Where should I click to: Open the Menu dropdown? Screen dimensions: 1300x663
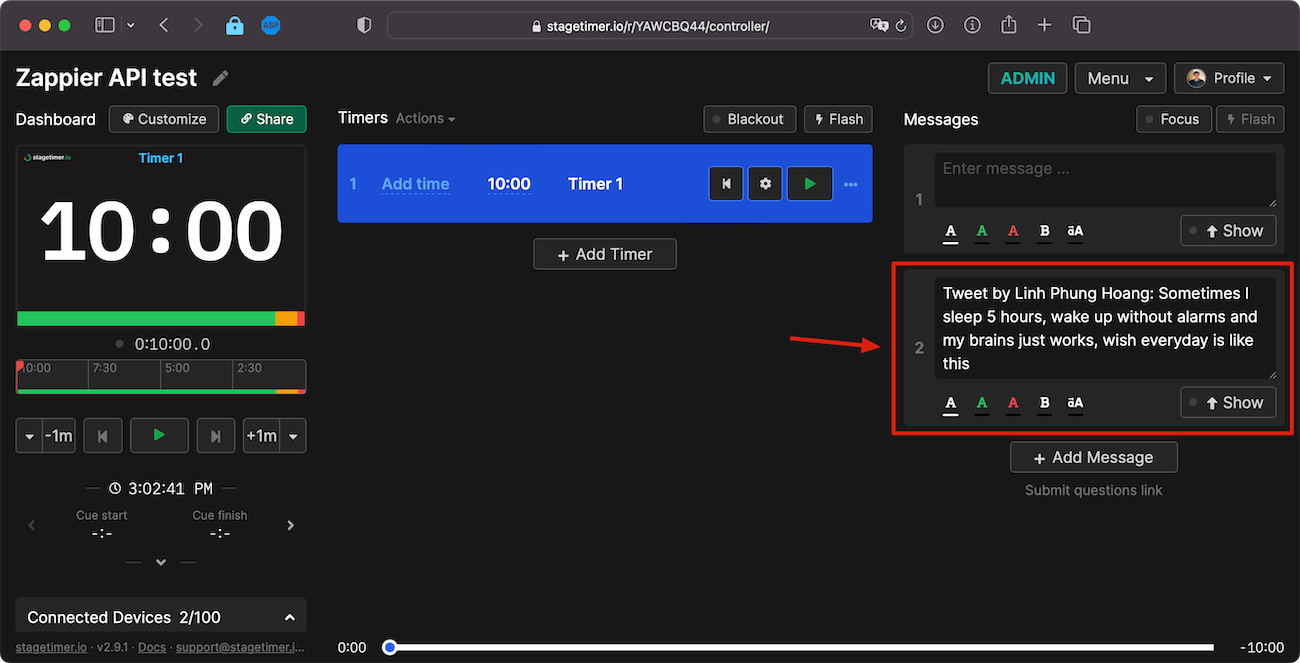point(1120,78)
